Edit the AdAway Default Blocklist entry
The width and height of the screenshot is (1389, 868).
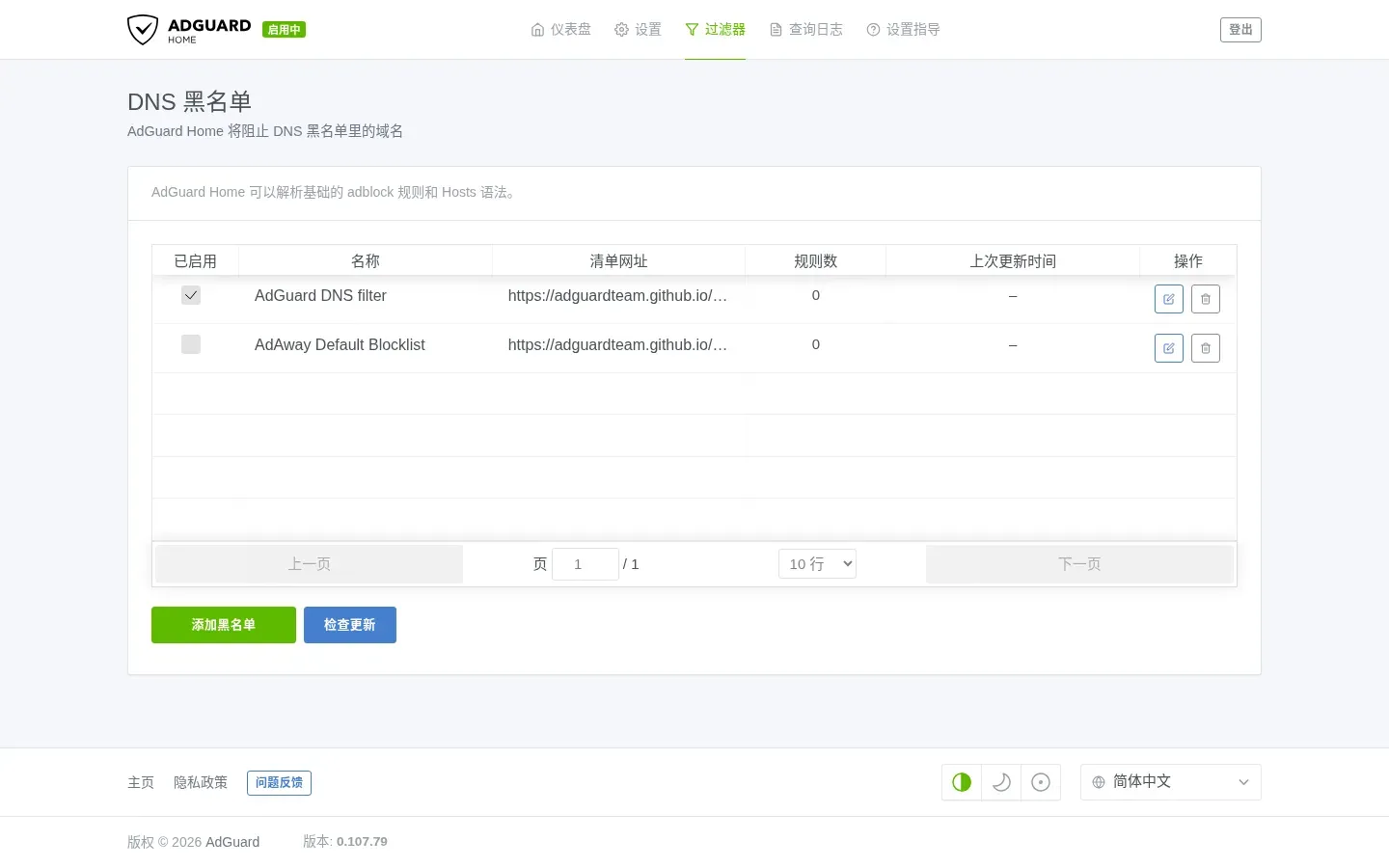click(x=1168, y=348)
